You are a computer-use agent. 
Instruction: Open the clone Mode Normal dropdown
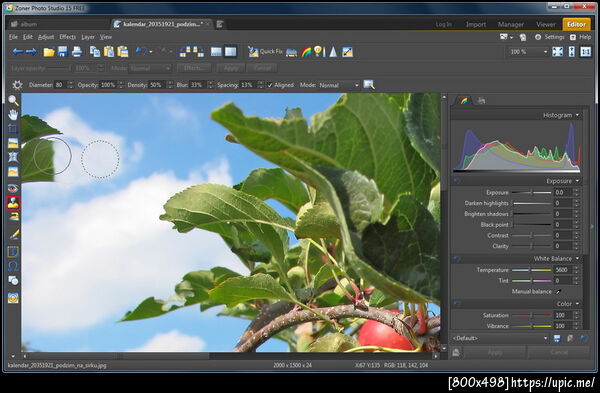tap(339, 85)
